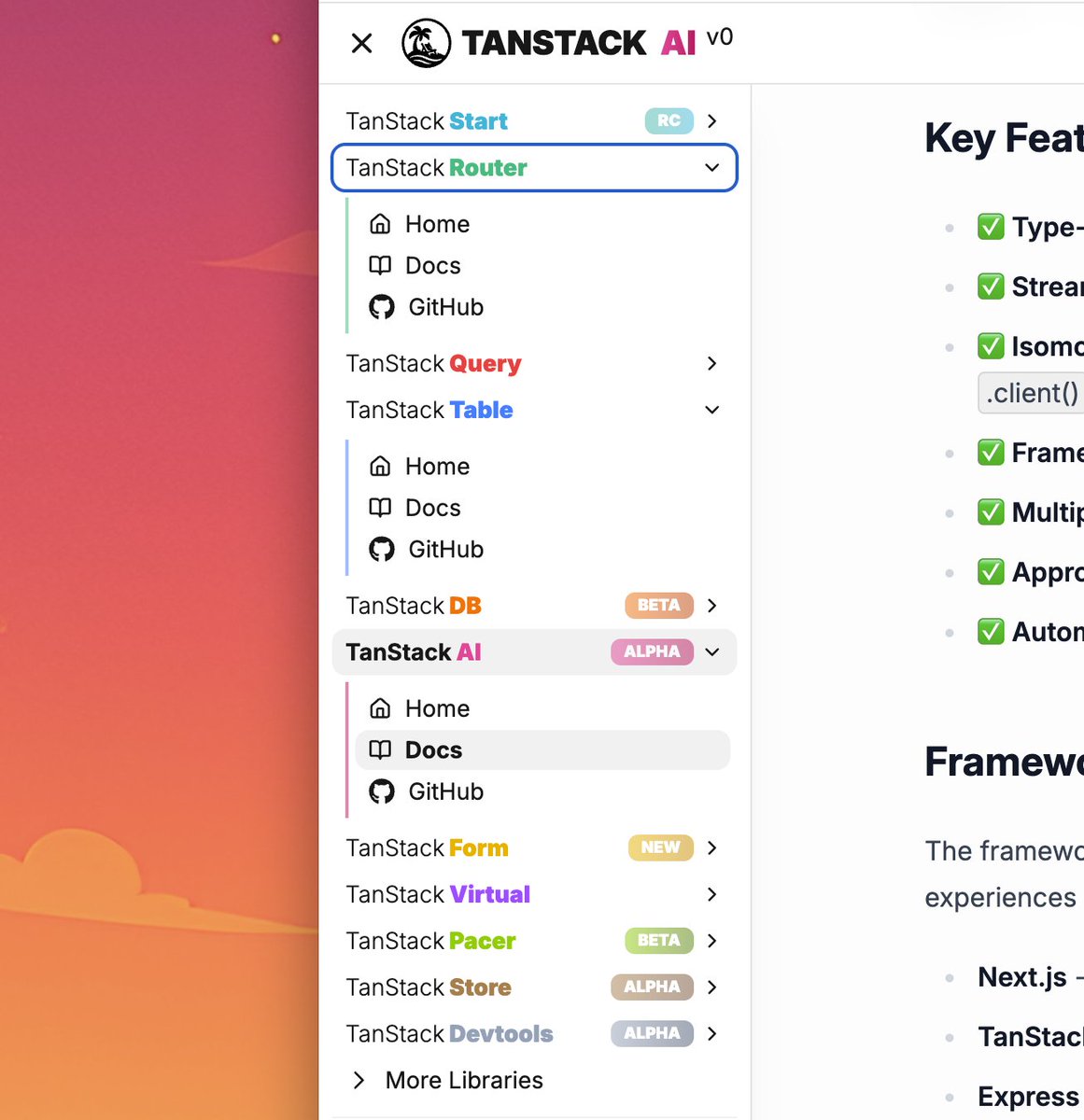1084x1120 pixels.
Task: Click the BETA badge on TanStack Pacer
Action: coord(659,940)
